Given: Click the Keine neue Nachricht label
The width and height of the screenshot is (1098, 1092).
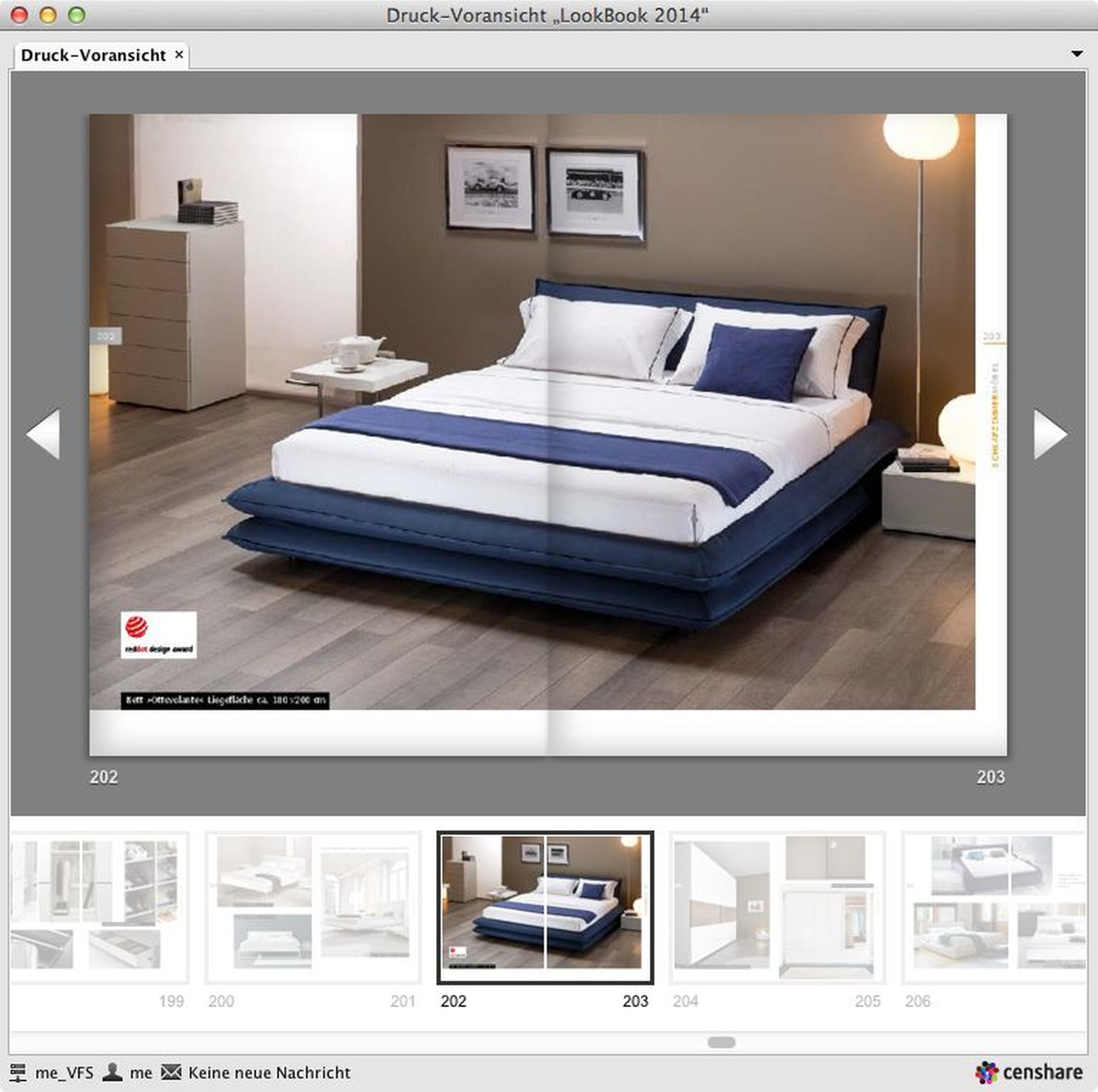Looking at the screenshot, I should click(x=269, y=1073).
